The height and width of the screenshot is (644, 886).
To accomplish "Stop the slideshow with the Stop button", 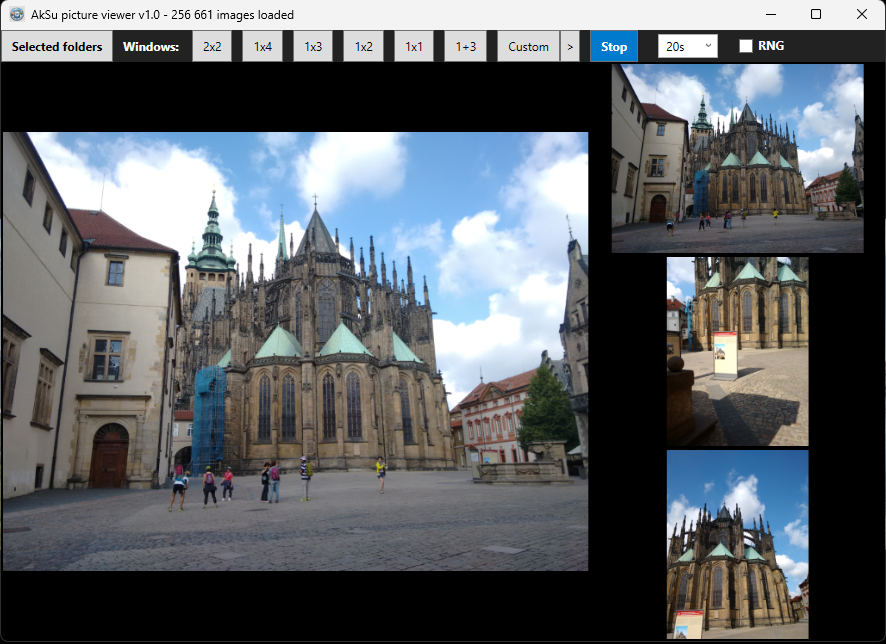I will click(614, 46).
